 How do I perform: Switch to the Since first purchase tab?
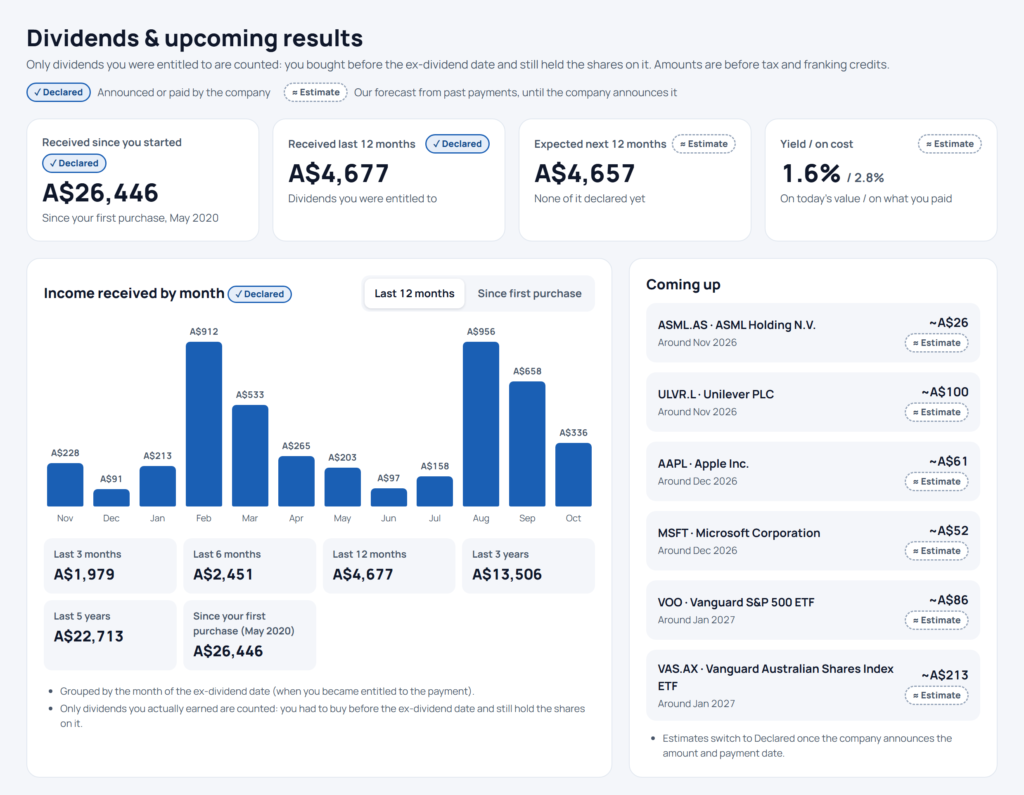point(529,293)
